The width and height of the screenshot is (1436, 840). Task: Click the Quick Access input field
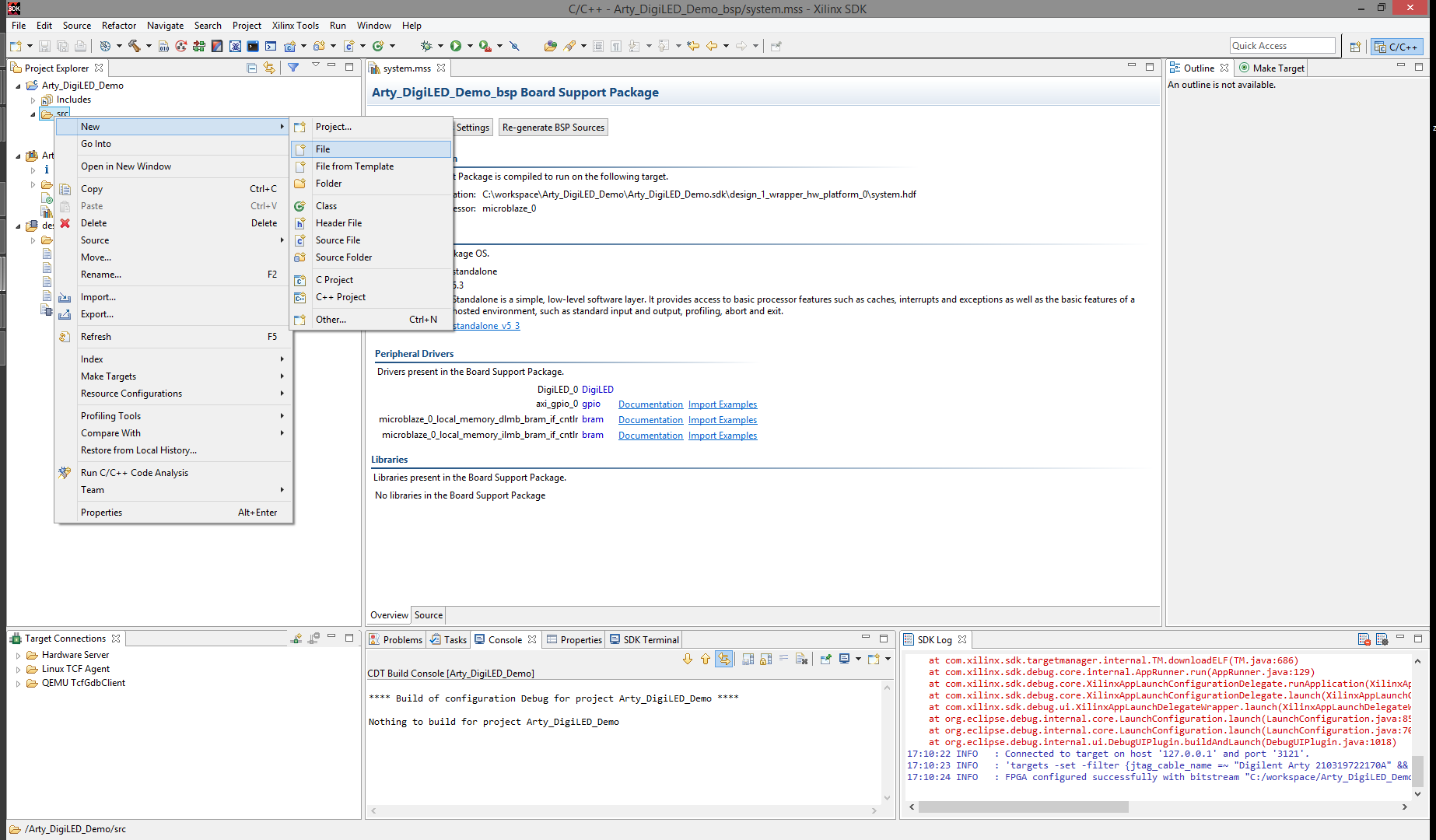1282,46
